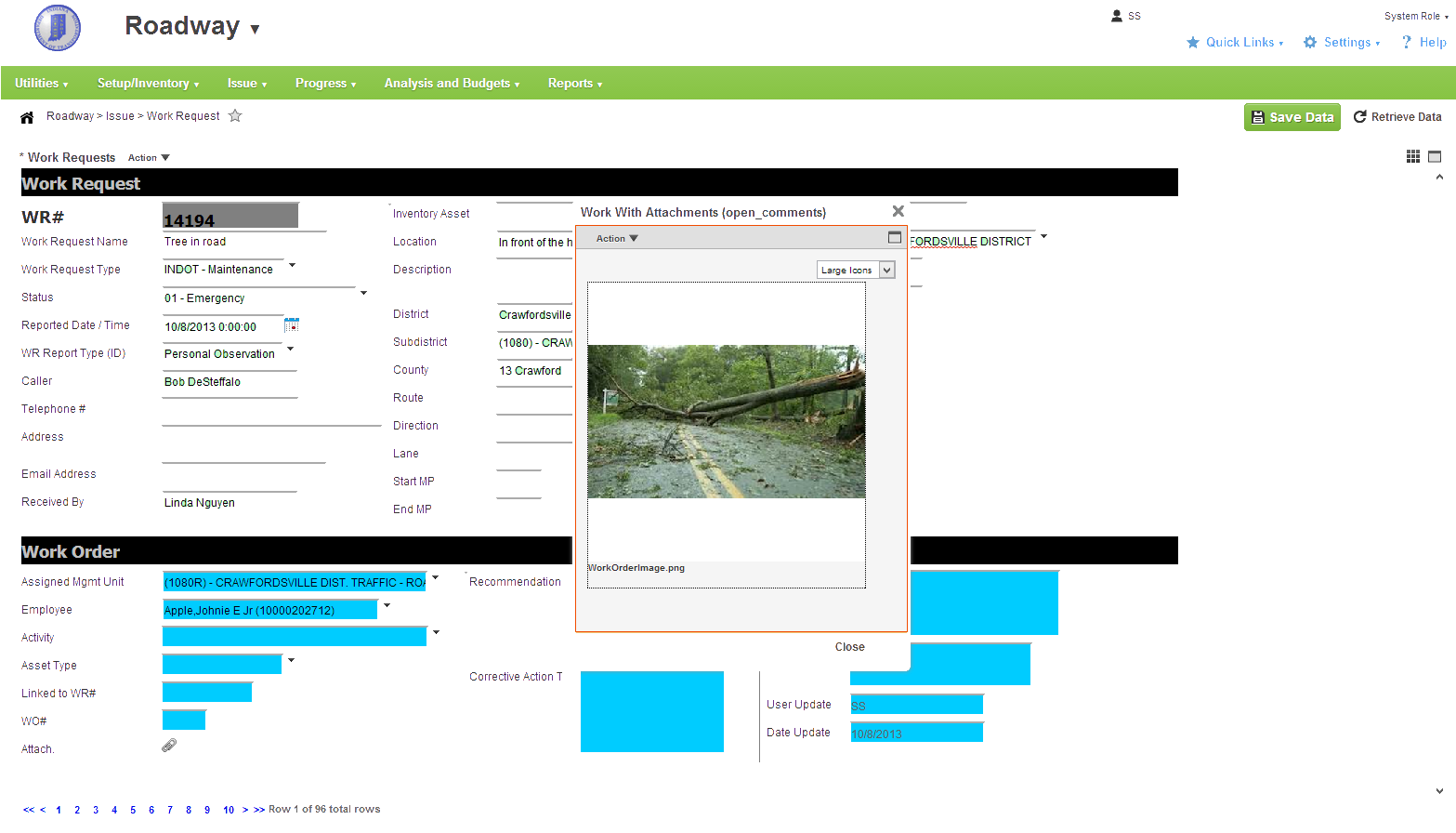Open the Reports menu
1456x833 pixels.
[574, 83]
